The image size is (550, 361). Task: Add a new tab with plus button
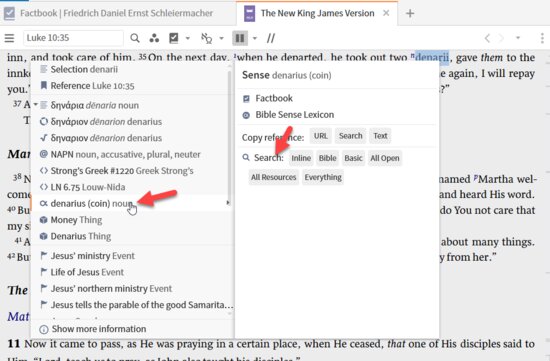coord(410,13)
